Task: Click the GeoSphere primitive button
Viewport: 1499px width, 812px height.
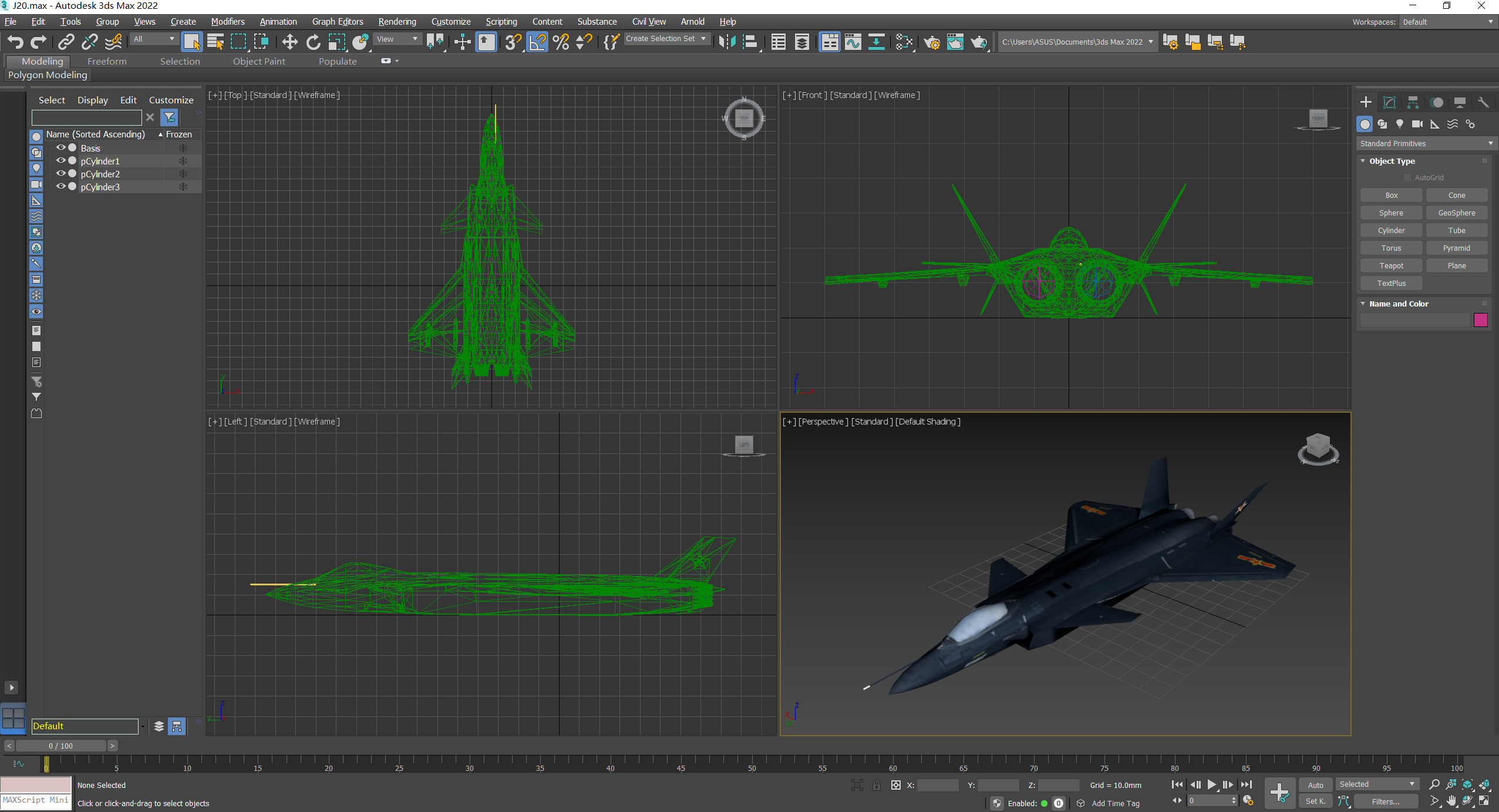Action: click(1456, 213)
